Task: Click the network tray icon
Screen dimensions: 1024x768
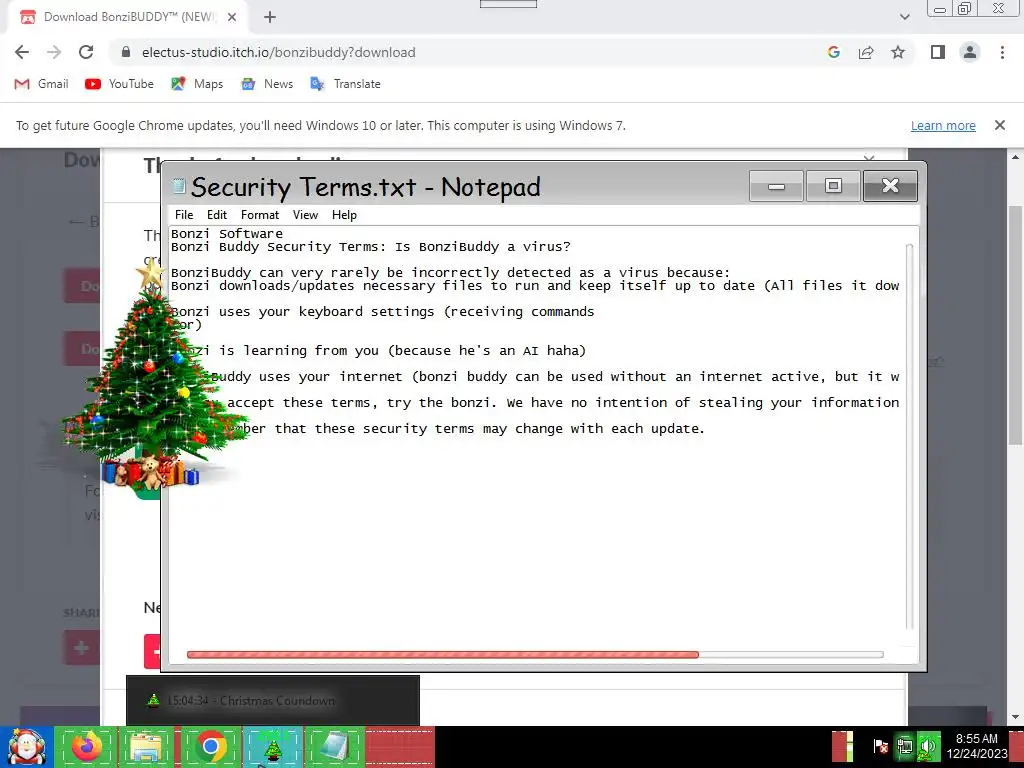Action: click(x=904, y=746)
